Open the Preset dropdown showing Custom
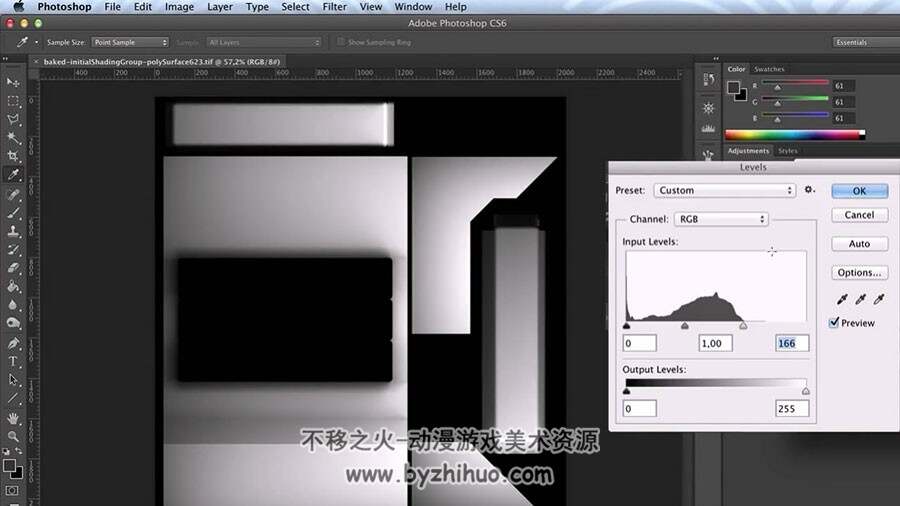 (x=724, y=190)
